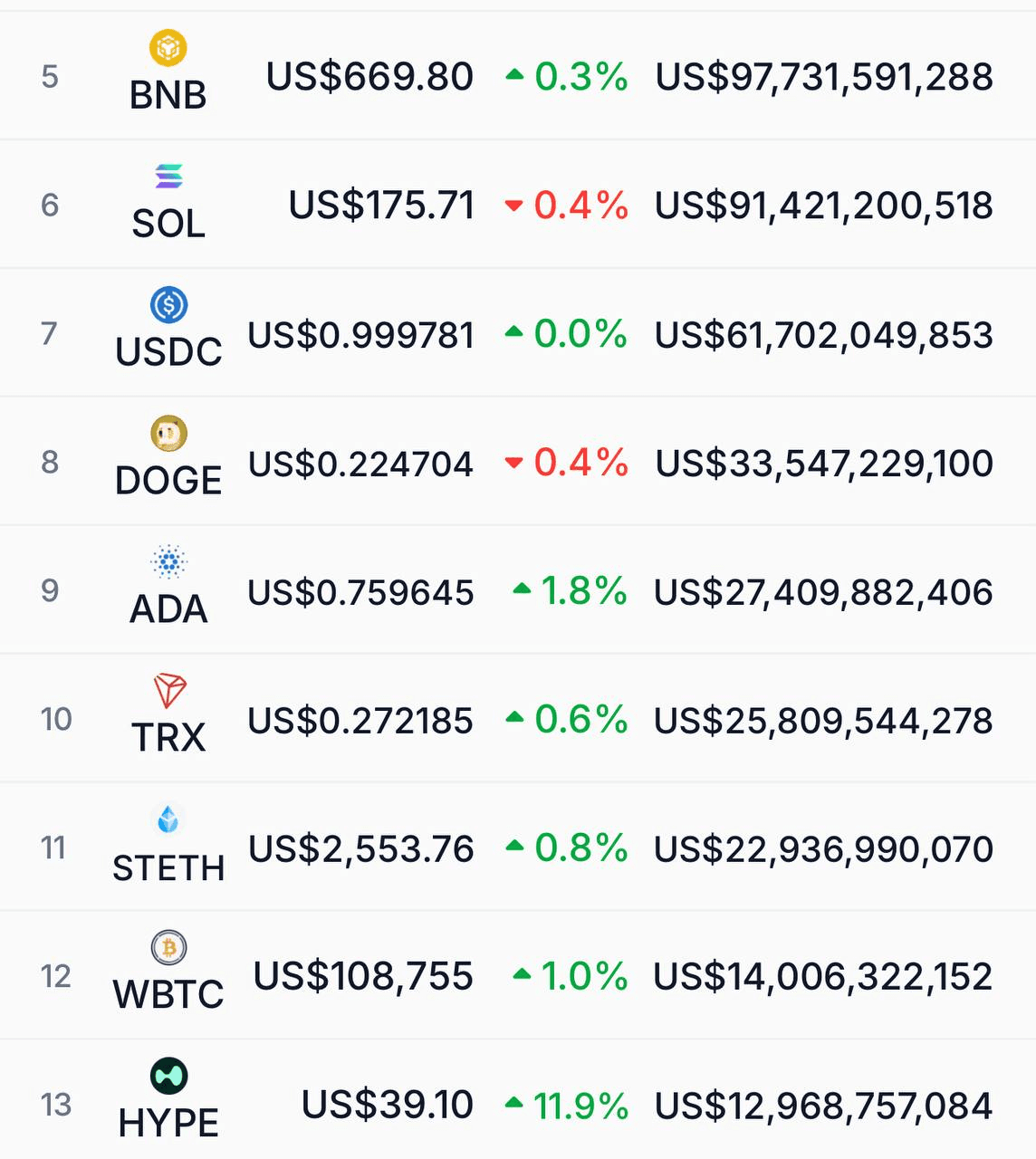Tap USDC market cap US$61,702,049,853

pos(824,335)
